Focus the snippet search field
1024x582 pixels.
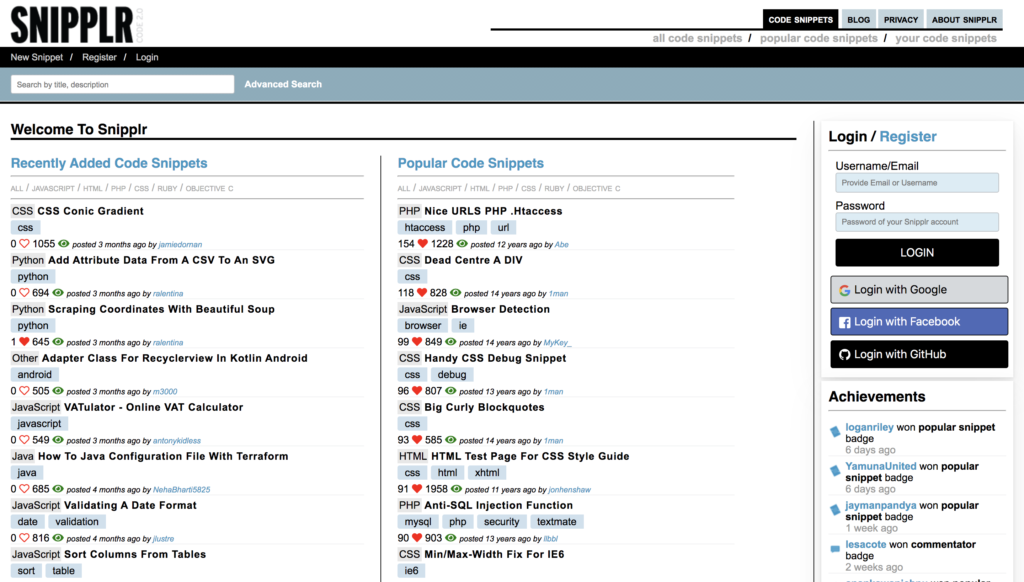122,85
